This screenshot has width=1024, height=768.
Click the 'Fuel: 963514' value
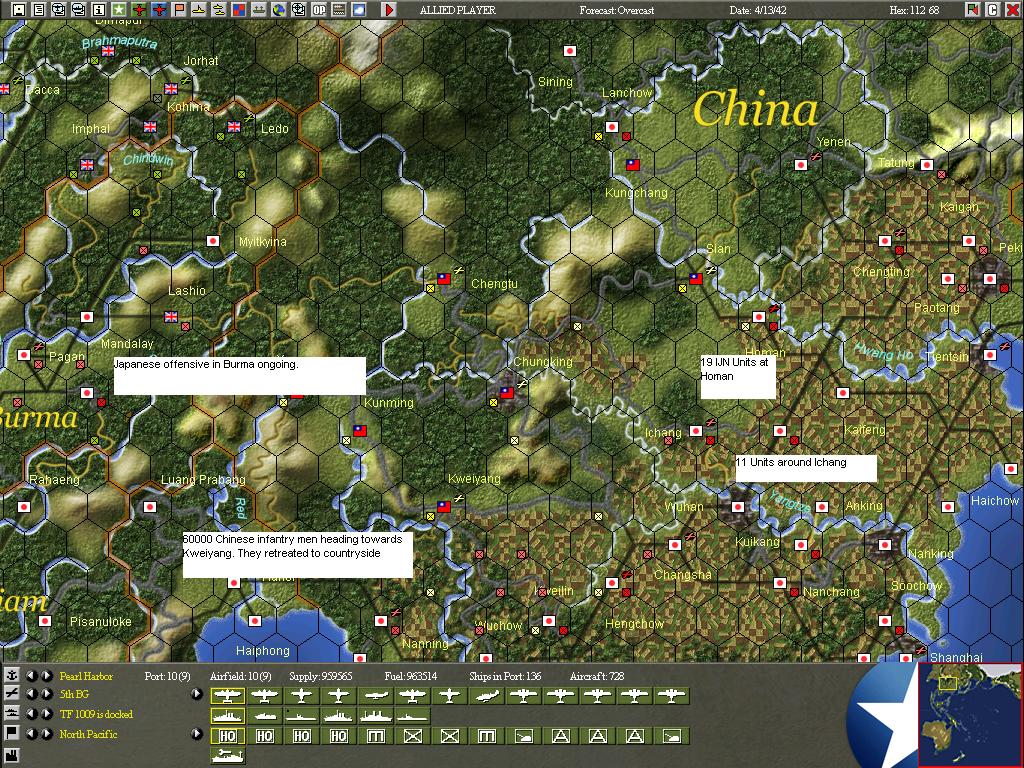(x=411, y=676)
